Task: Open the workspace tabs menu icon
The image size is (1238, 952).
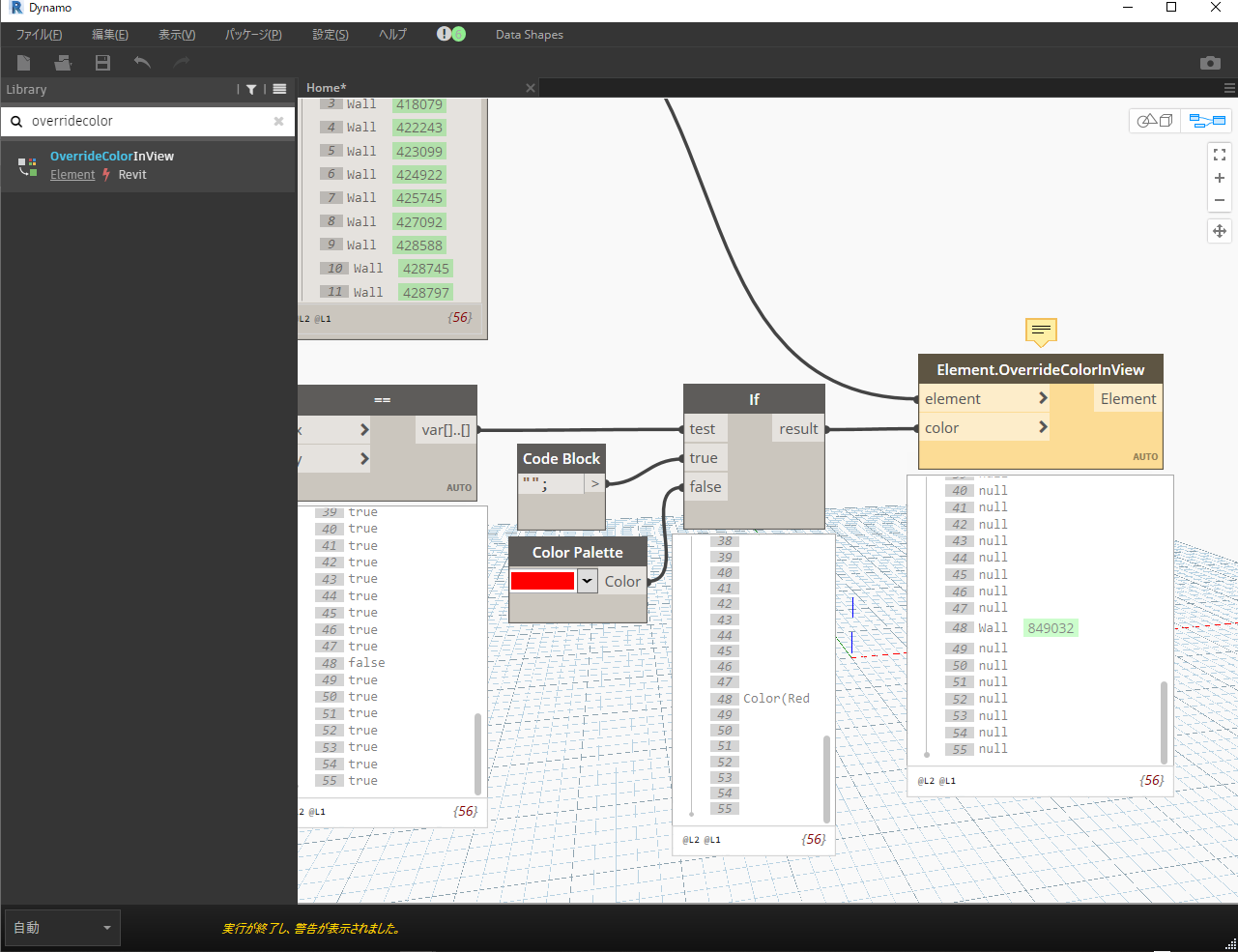Action: pyautogui.click(x=1229, y=88)
